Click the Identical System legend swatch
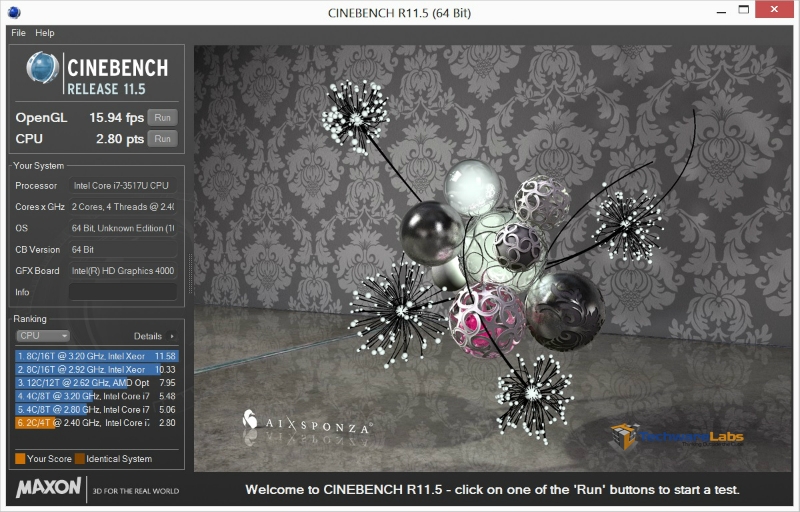The height and width of the screenshot is (512, 800). point(80,458)
